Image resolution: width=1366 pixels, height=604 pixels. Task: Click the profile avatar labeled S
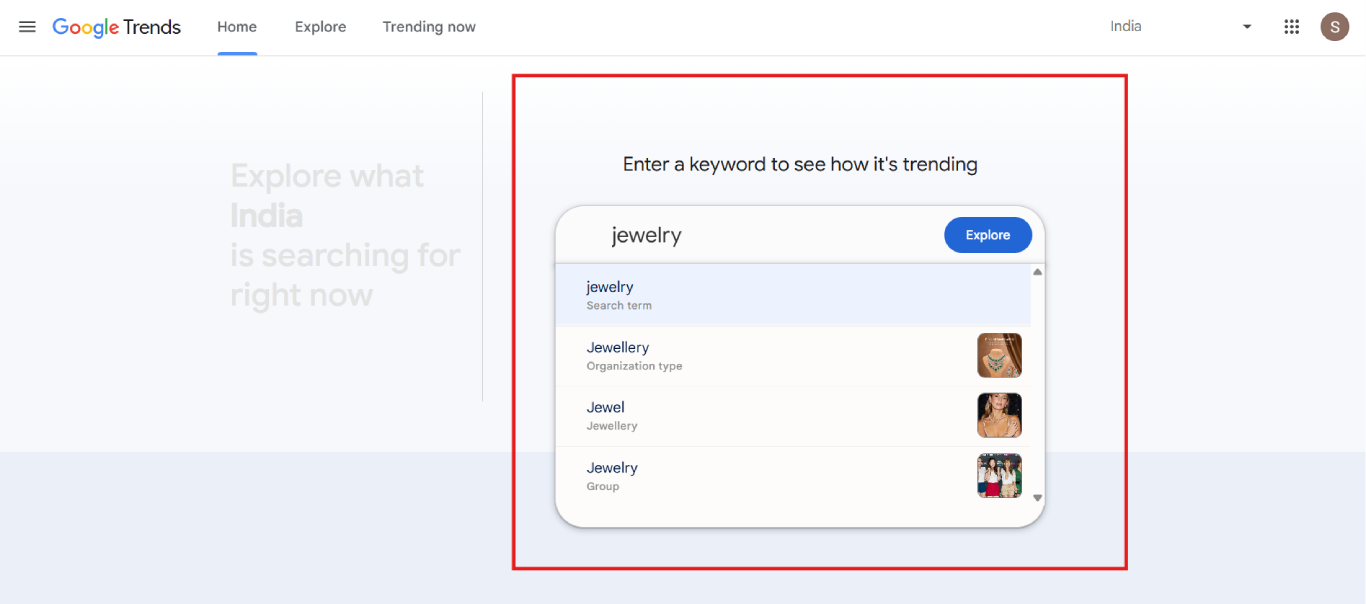[x=1334, y=27]
